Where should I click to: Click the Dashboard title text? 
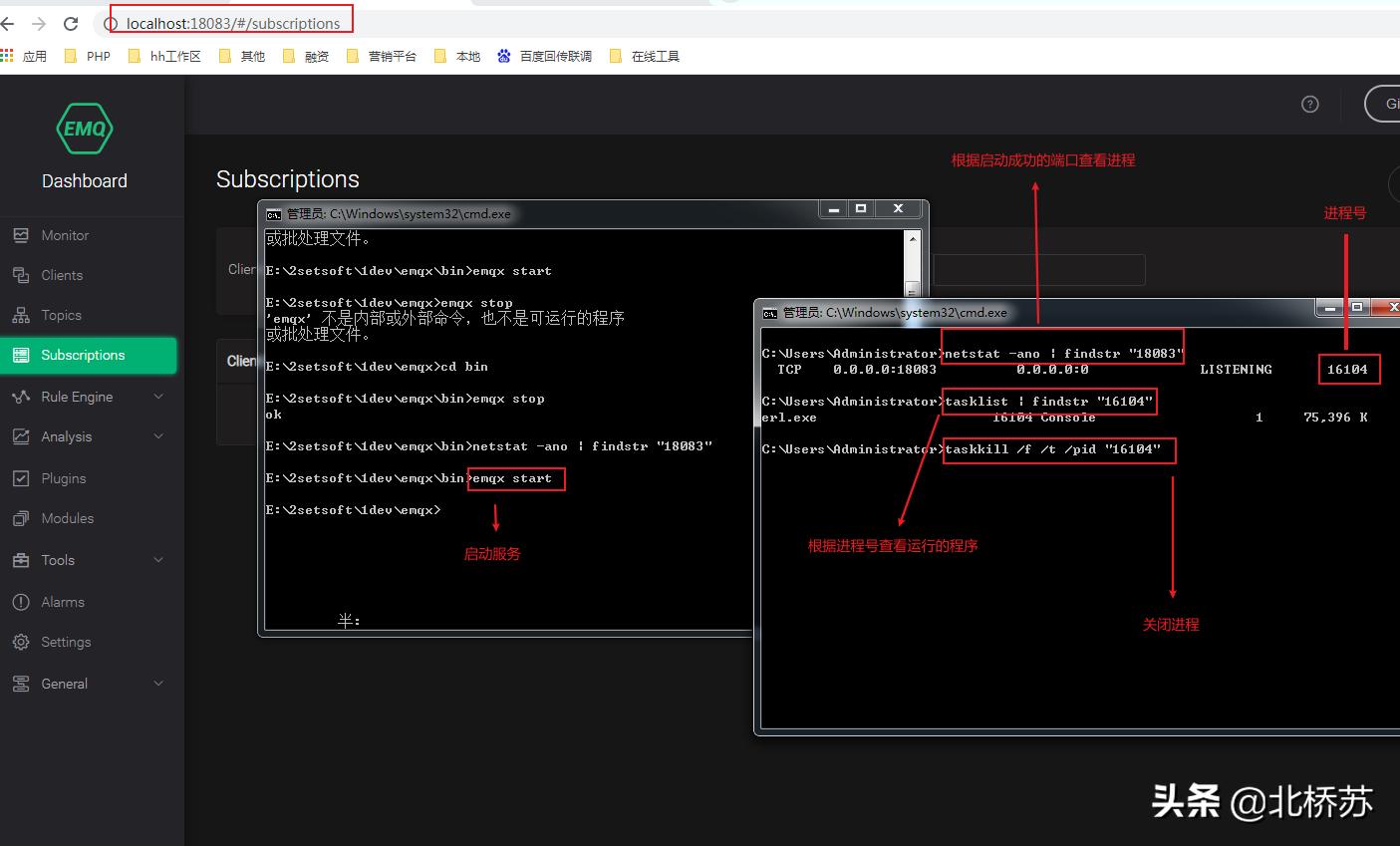(x=85, y=180)
